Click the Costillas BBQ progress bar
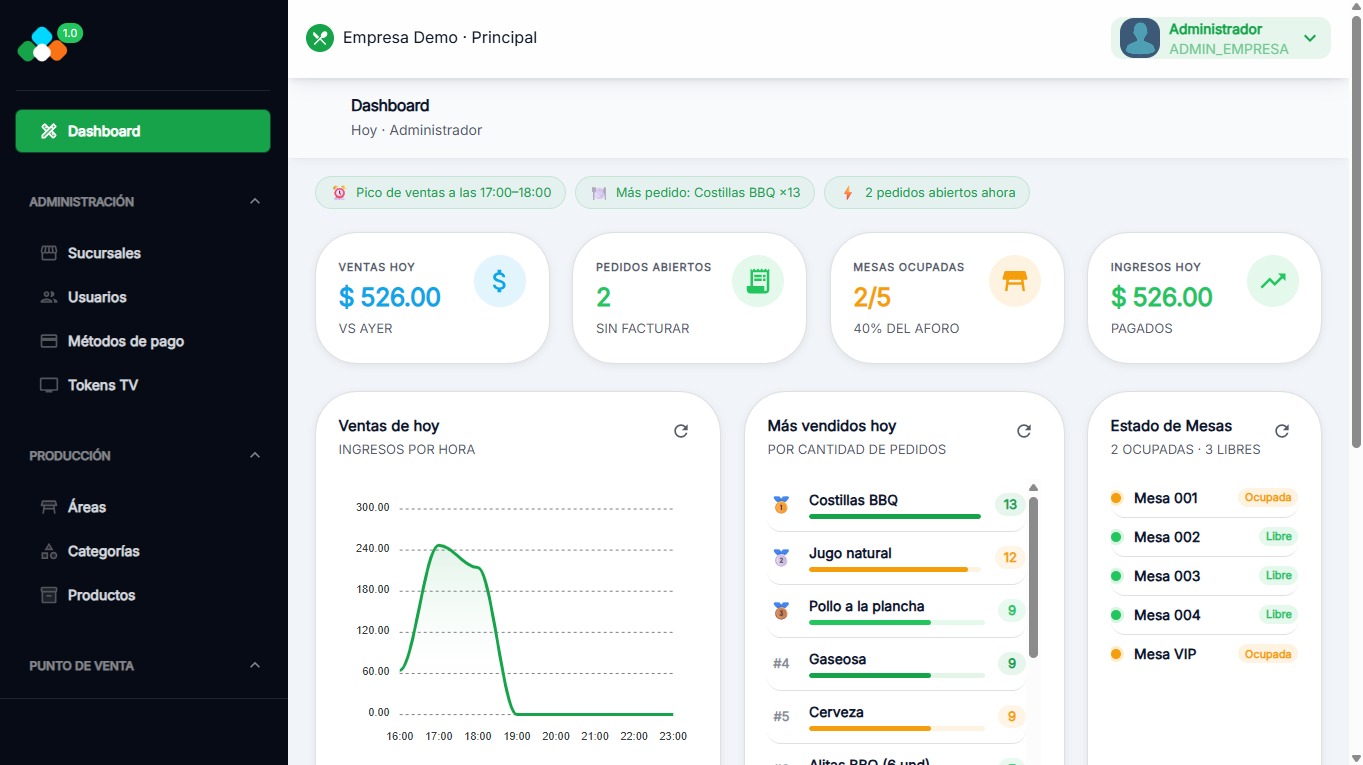The width and height of the screenshot is (1363, 765). pos(894,517)
